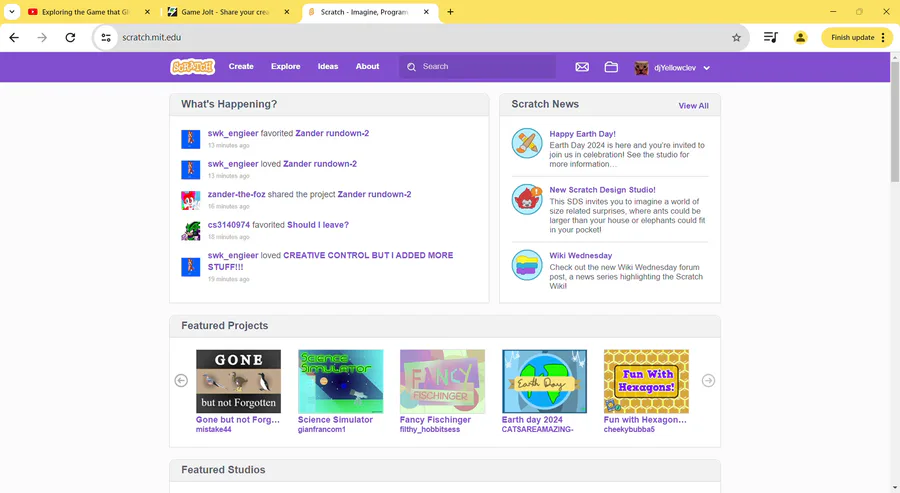Open Fancy Fischinger project thumbnail
Screen dimensions: 900x493
(x=443, y=381)
